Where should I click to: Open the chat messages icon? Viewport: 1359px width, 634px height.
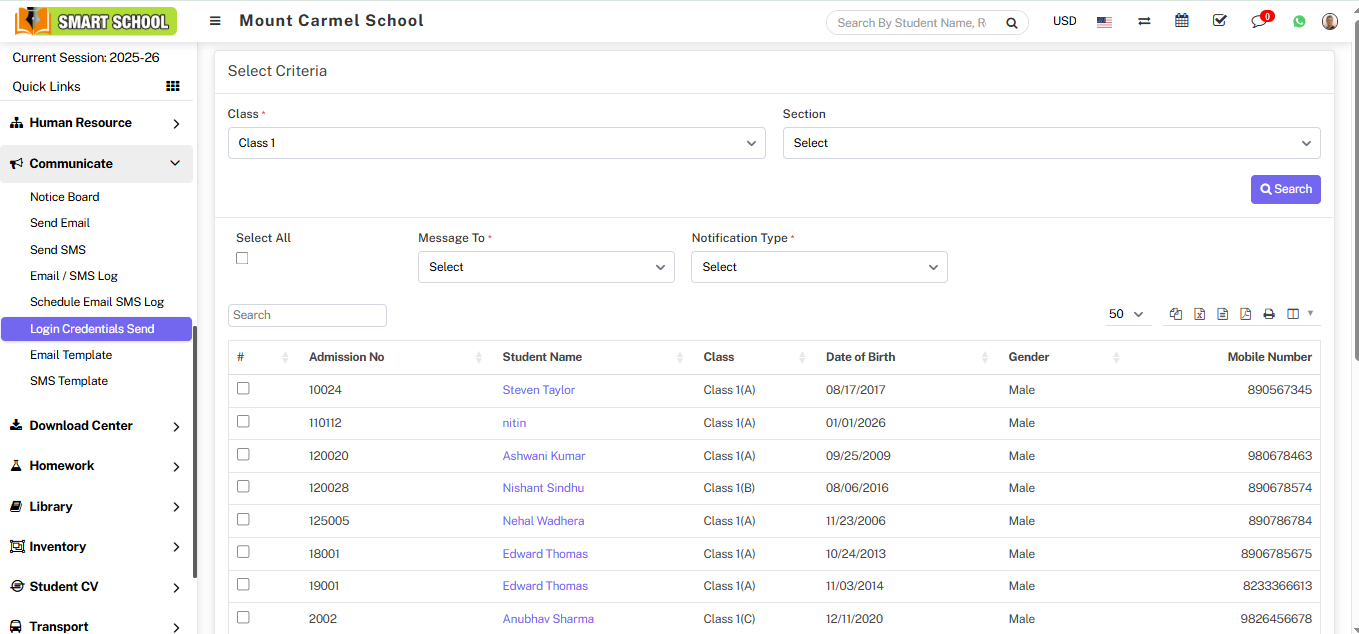tap(1259, 21)
